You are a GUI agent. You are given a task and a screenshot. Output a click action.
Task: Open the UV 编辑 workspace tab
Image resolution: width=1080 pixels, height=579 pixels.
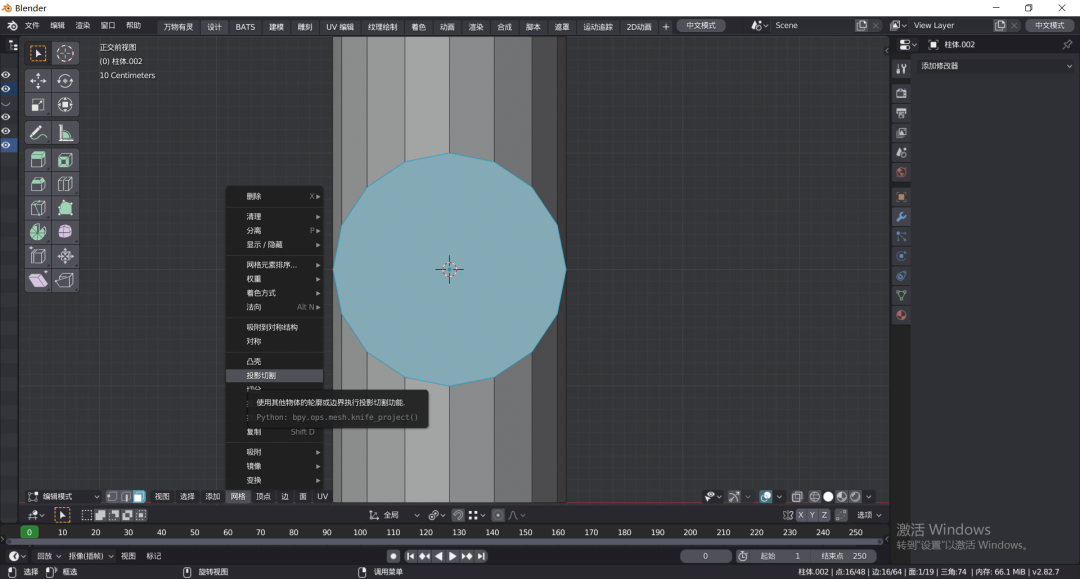340,27
